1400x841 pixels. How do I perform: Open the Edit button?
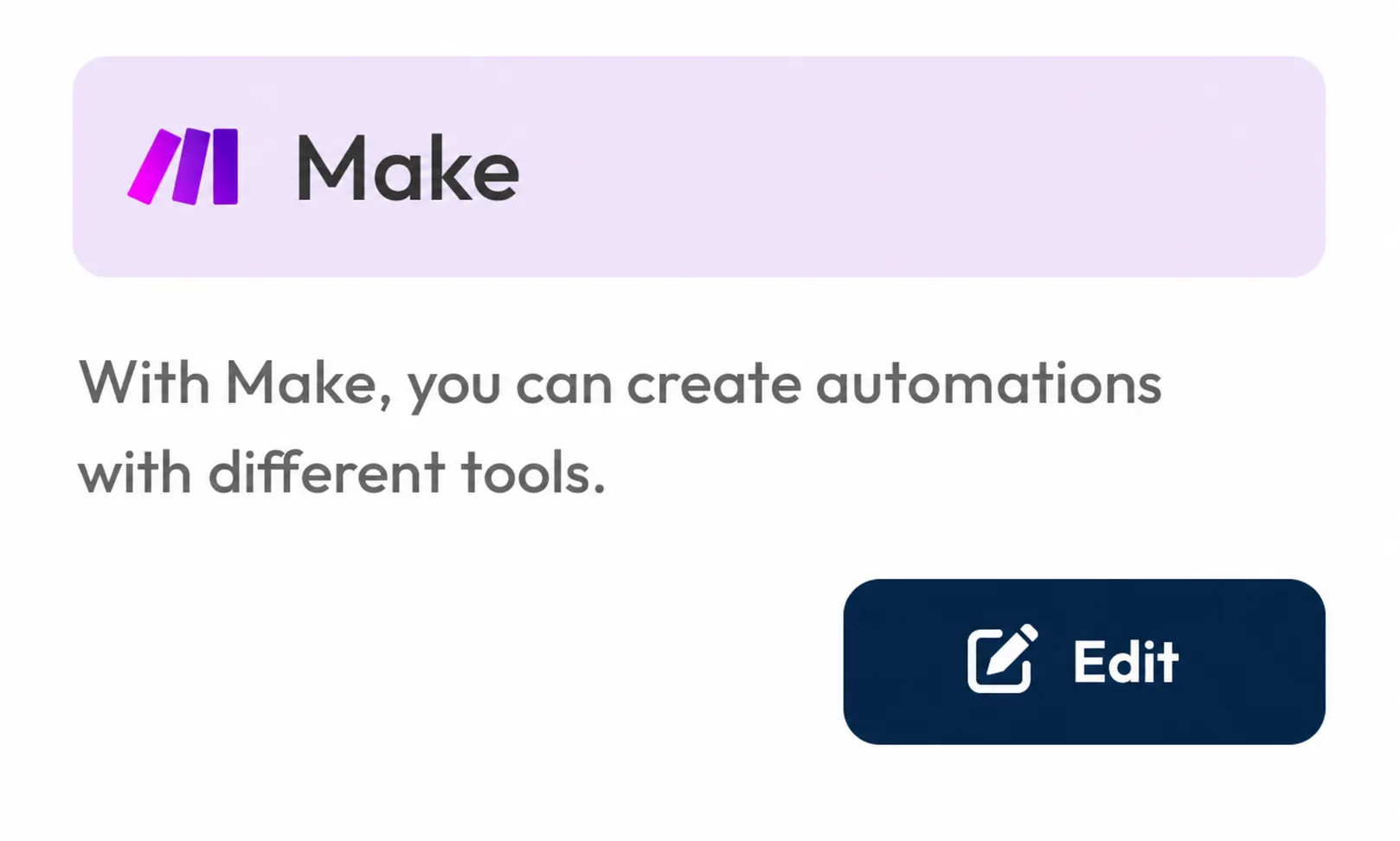(1084, 662)
